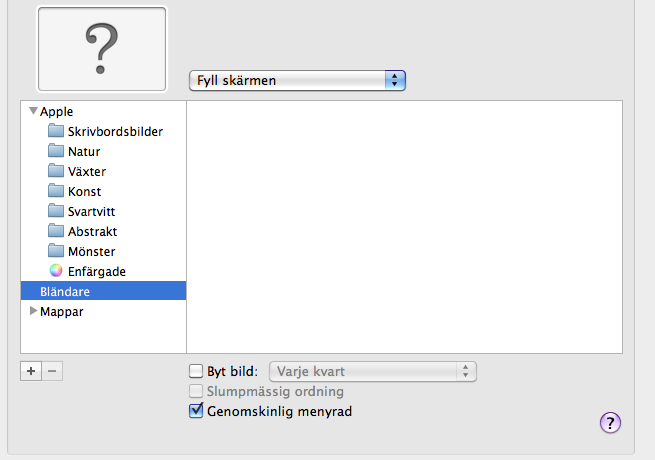Enable the Byt bild checkbox
This screenshot has width=655, height=460.
coord(196,372)
